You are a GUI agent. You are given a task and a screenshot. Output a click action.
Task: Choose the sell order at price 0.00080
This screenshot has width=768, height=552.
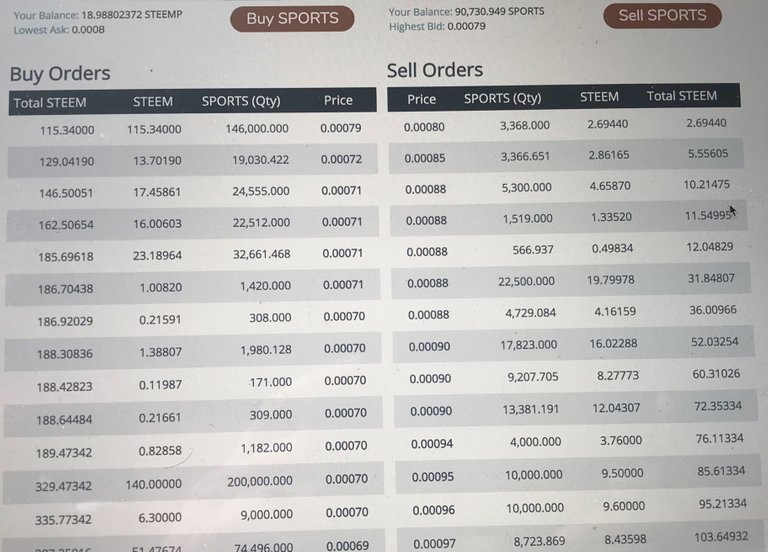click(564, 125)
